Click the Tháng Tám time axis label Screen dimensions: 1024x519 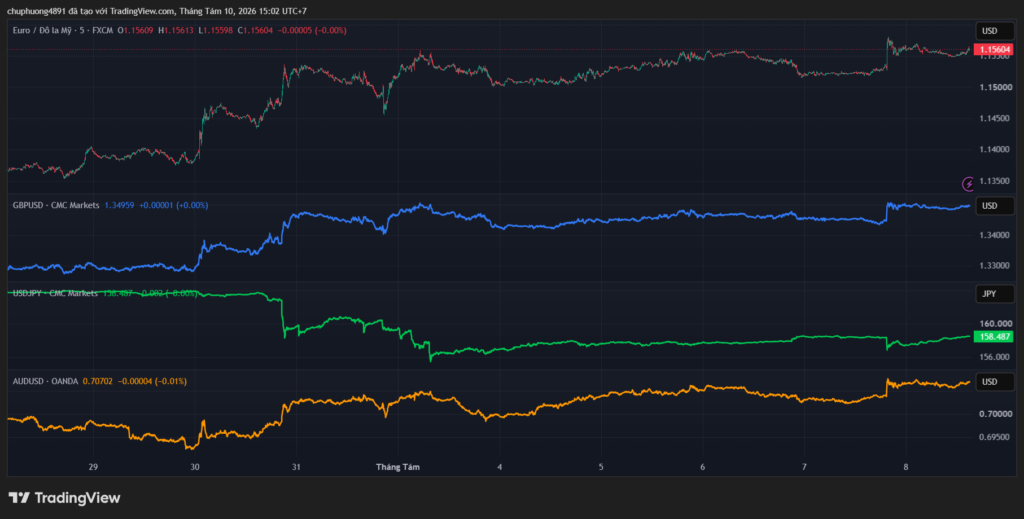[398, 467]
